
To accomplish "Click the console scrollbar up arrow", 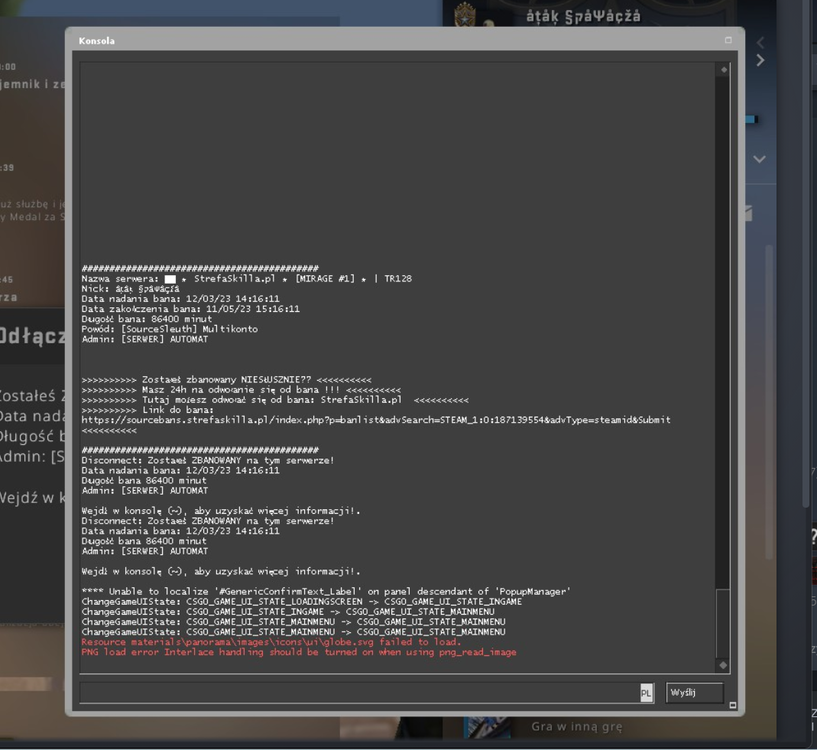I will tap(723, 69).
